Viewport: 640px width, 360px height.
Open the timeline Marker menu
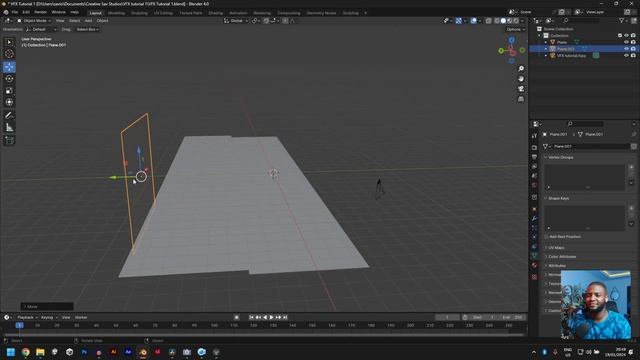click(81, 318)
